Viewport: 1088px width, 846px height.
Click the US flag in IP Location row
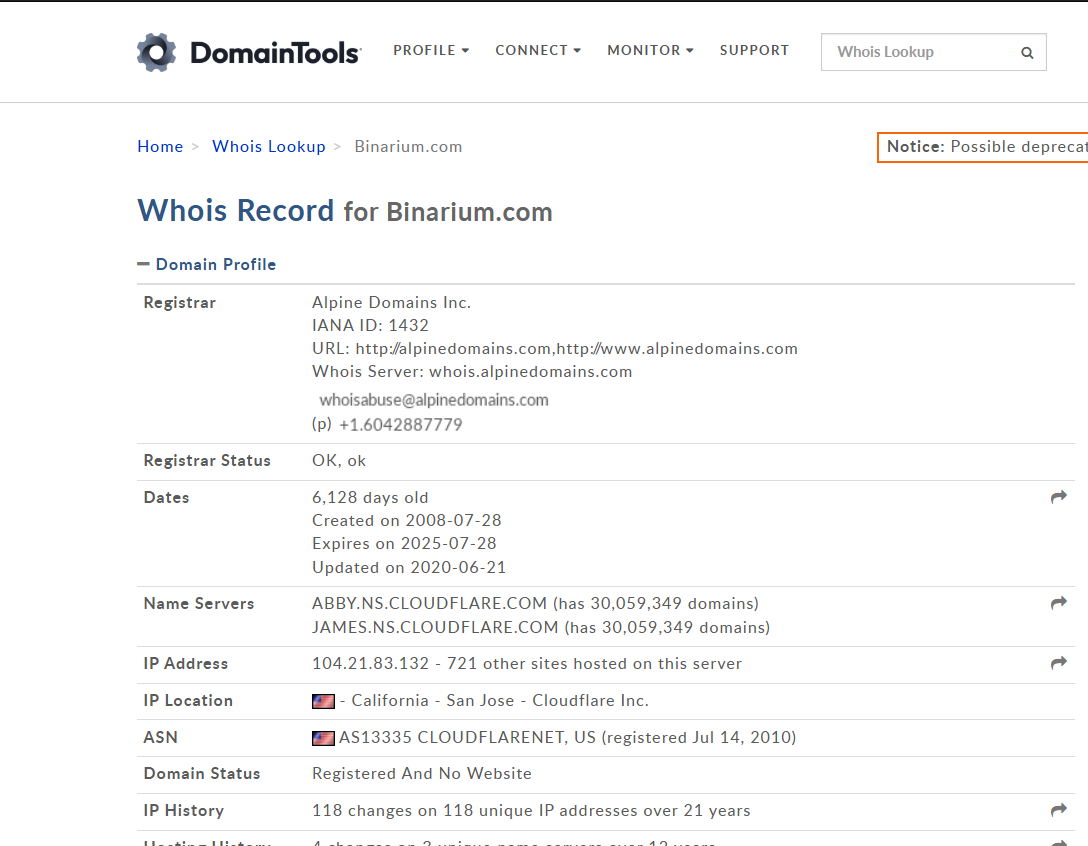(x=323, y=701)
